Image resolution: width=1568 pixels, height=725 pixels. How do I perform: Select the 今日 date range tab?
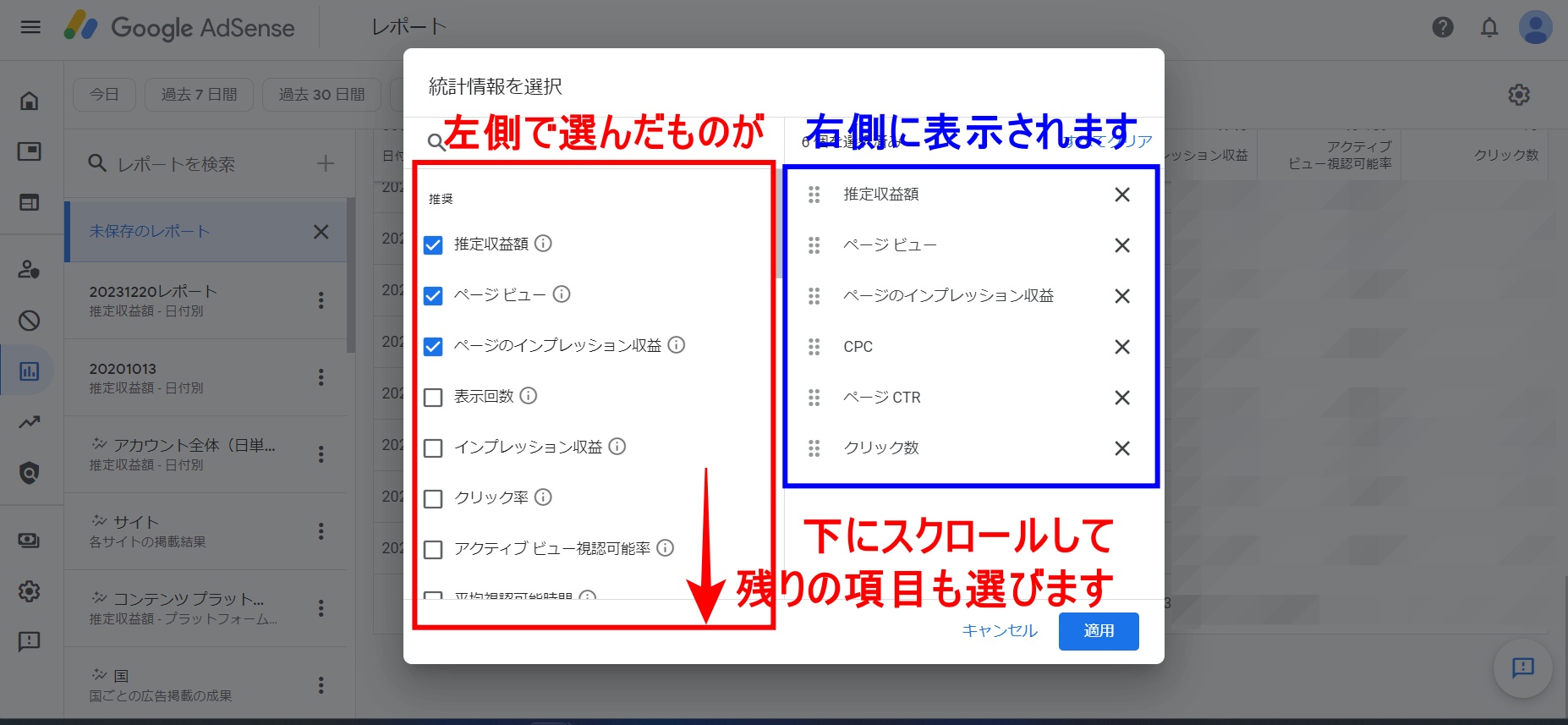[105, 94]
